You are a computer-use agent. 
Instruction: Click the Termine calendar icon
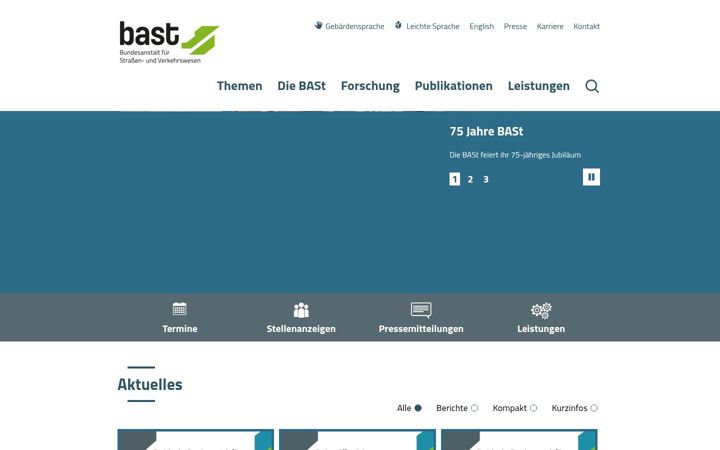(180, 309)
